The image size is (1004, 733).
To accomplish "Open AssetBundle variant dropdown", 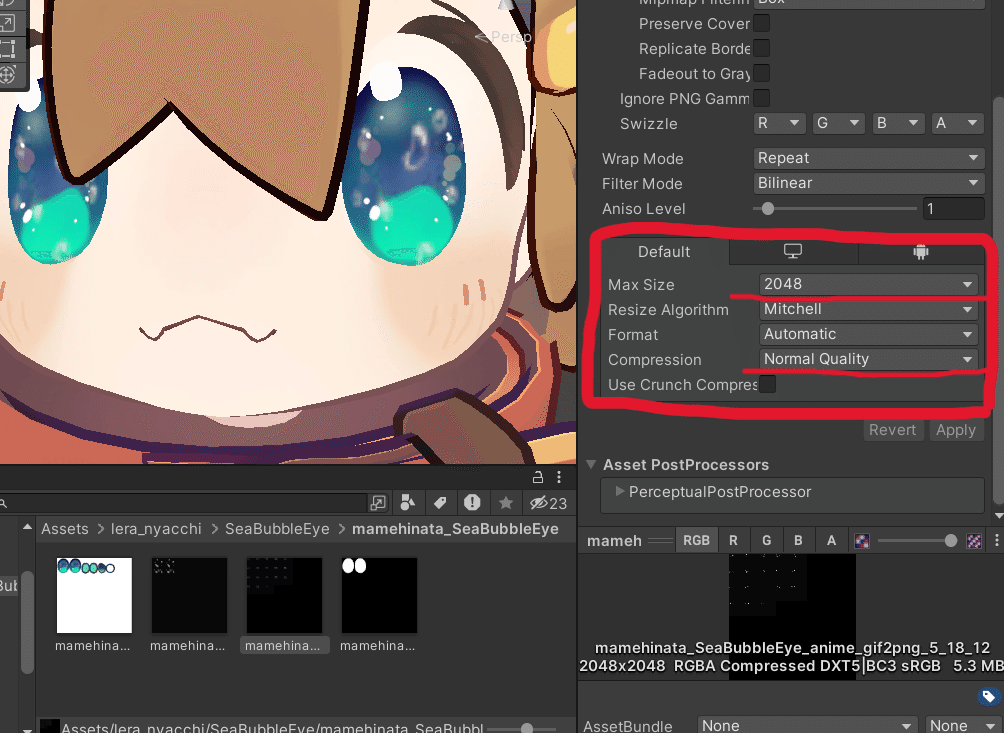I will point(963,725).
